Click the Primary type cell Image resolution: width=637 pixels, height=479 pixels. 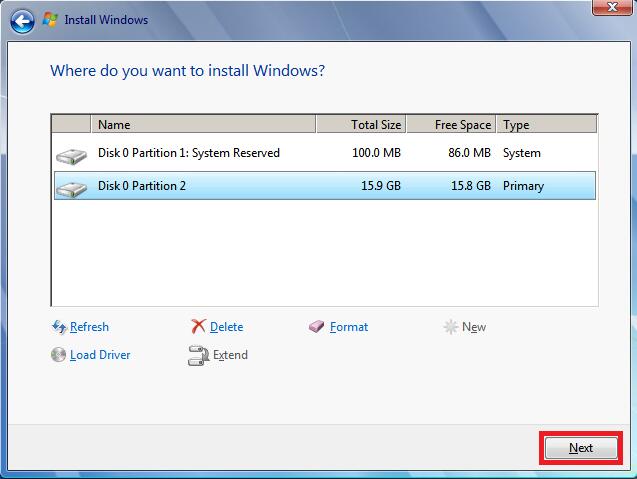click(523, 186)
